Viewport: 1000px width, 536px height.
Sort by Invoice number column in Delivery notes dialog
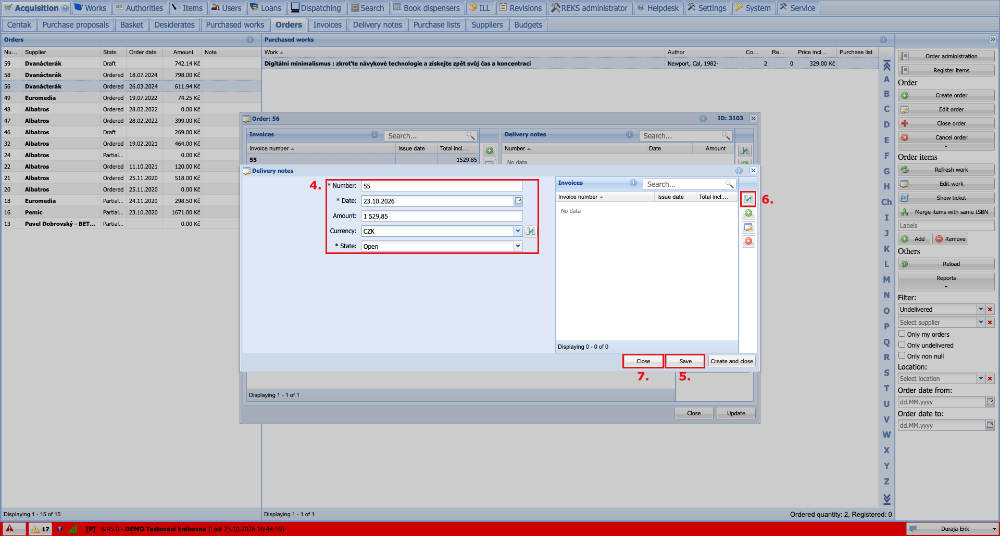[607, 198]
